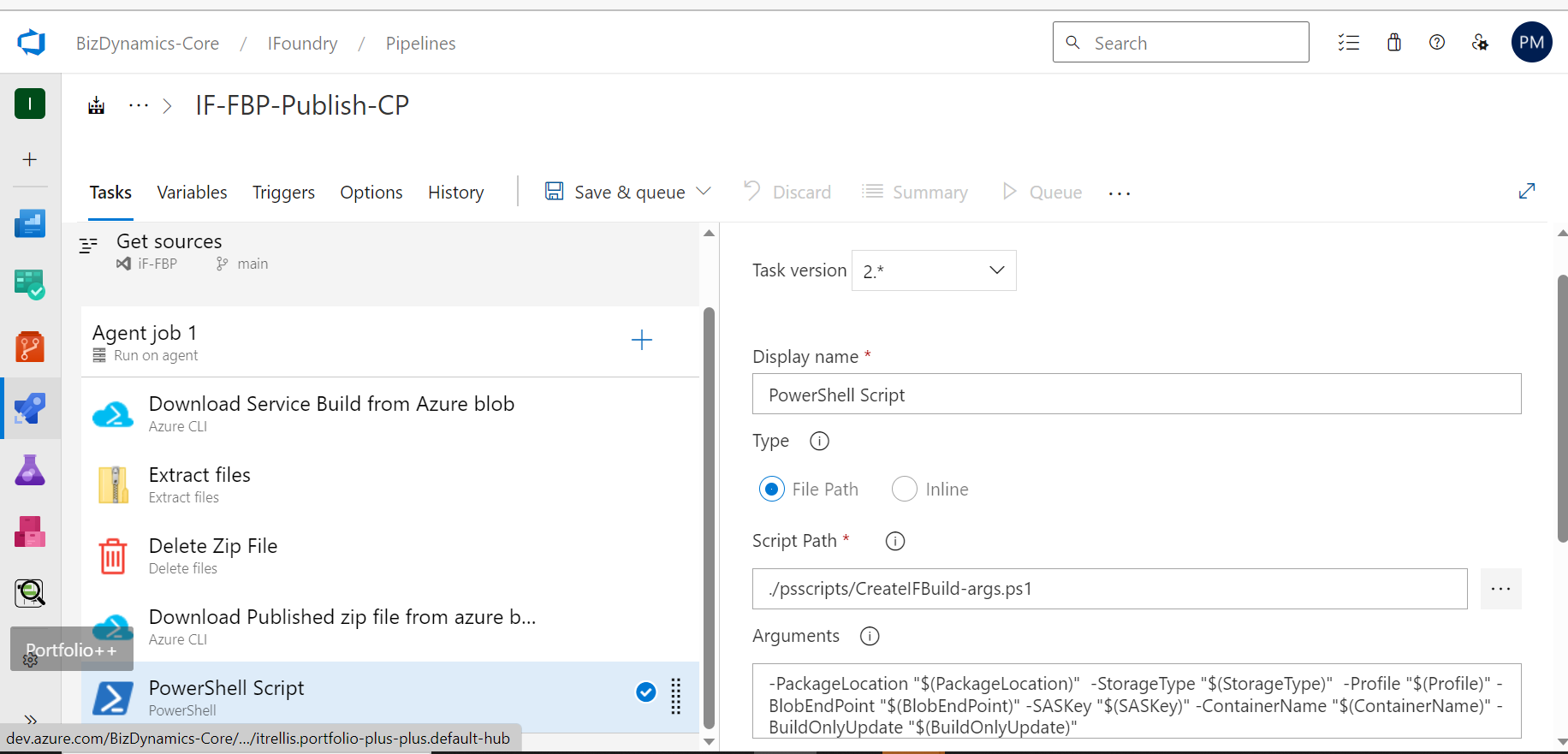Screen dimensions: 1568x754
Task: Switch to the Options tab
Action: click(371, 192)
